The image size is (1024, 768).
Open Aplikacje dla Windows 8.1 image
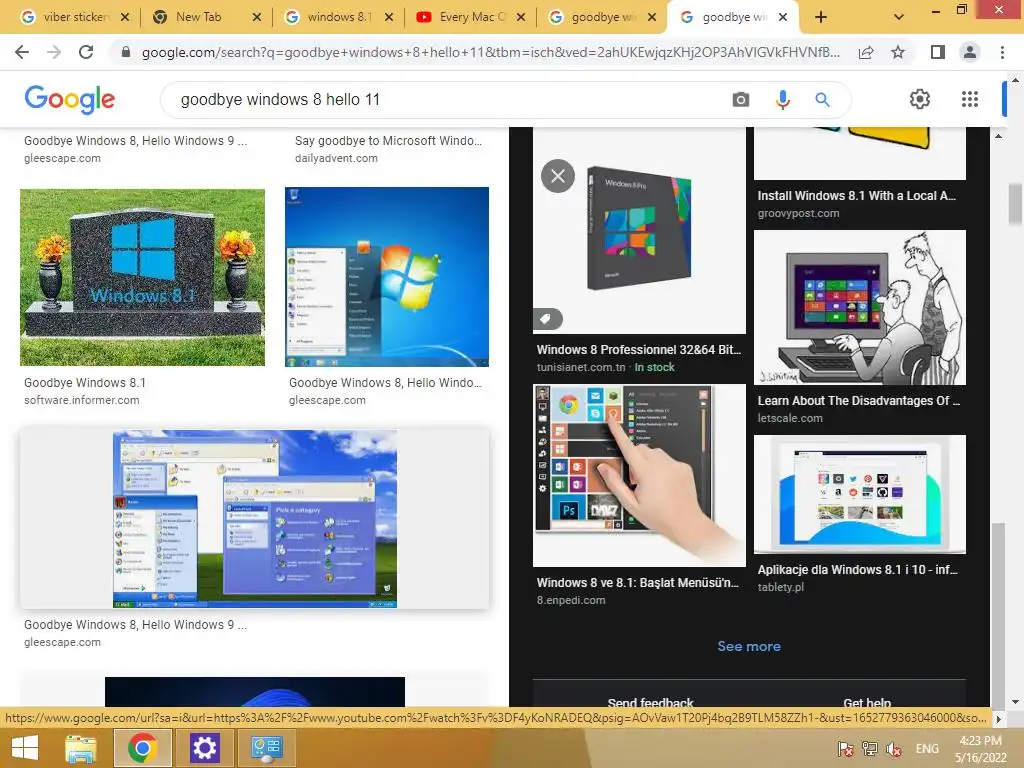point(859,494)
